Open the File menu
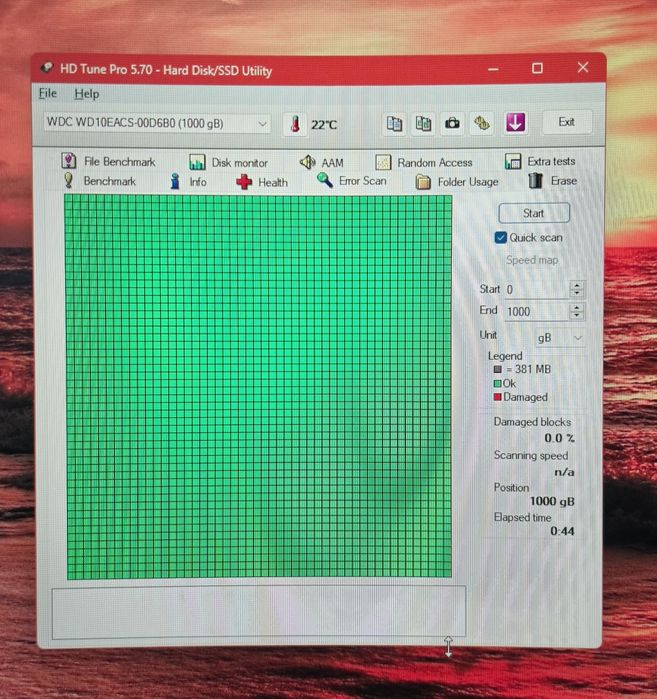 click(48, 93)
